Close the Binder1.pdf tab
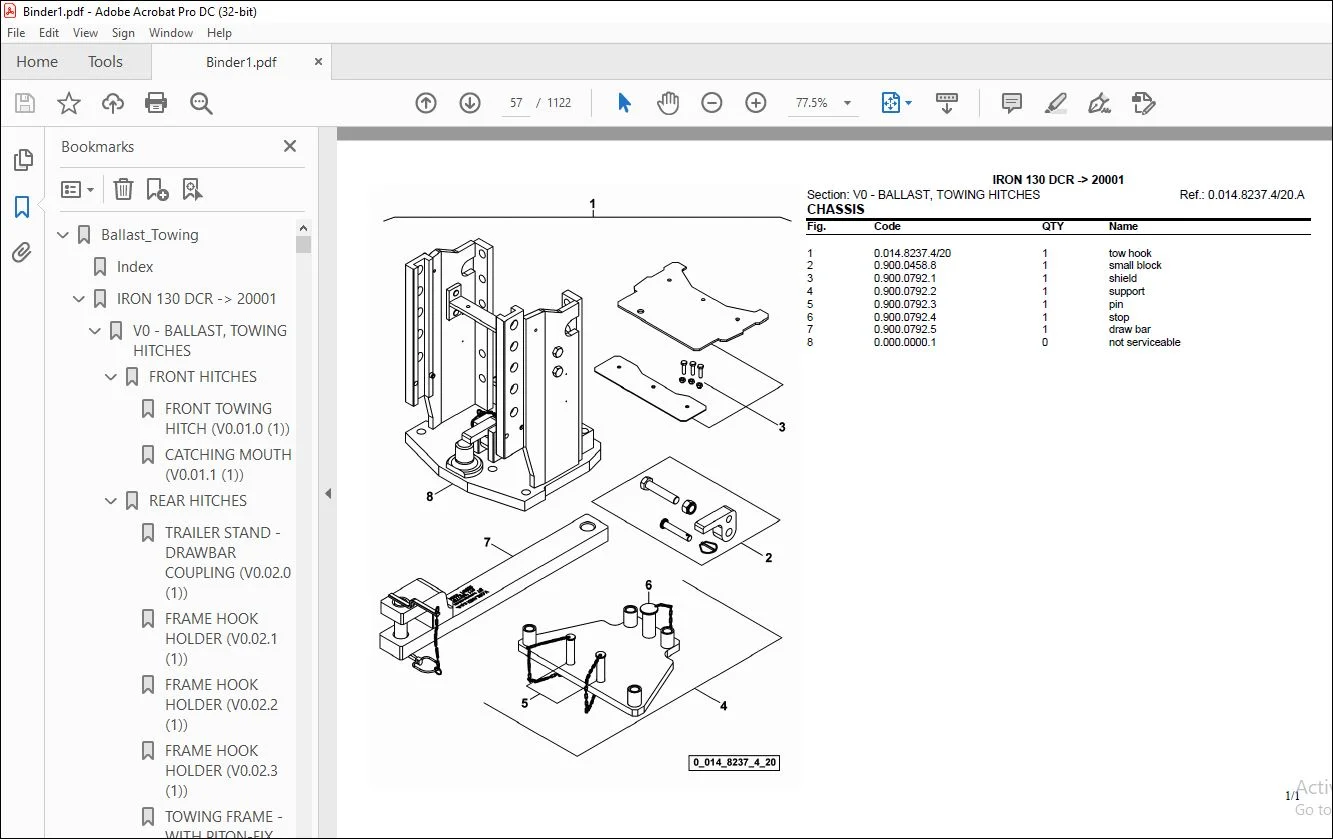 point(319,62)
